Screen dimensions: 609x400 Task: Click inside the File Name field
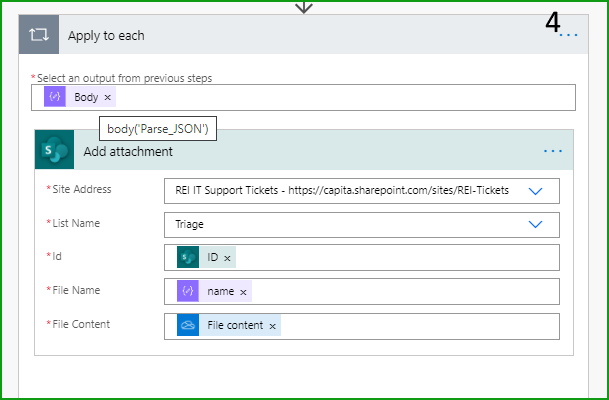tap(400, 291)
